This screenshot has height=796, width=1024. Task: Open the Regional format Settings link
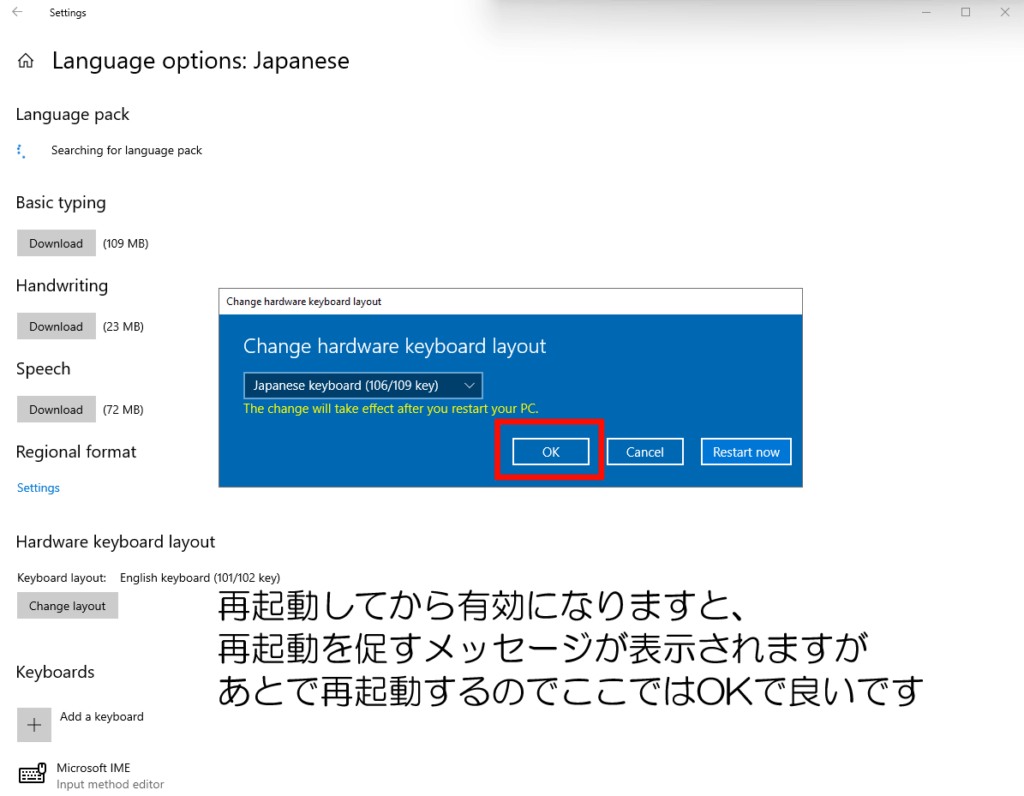(38, 488)
